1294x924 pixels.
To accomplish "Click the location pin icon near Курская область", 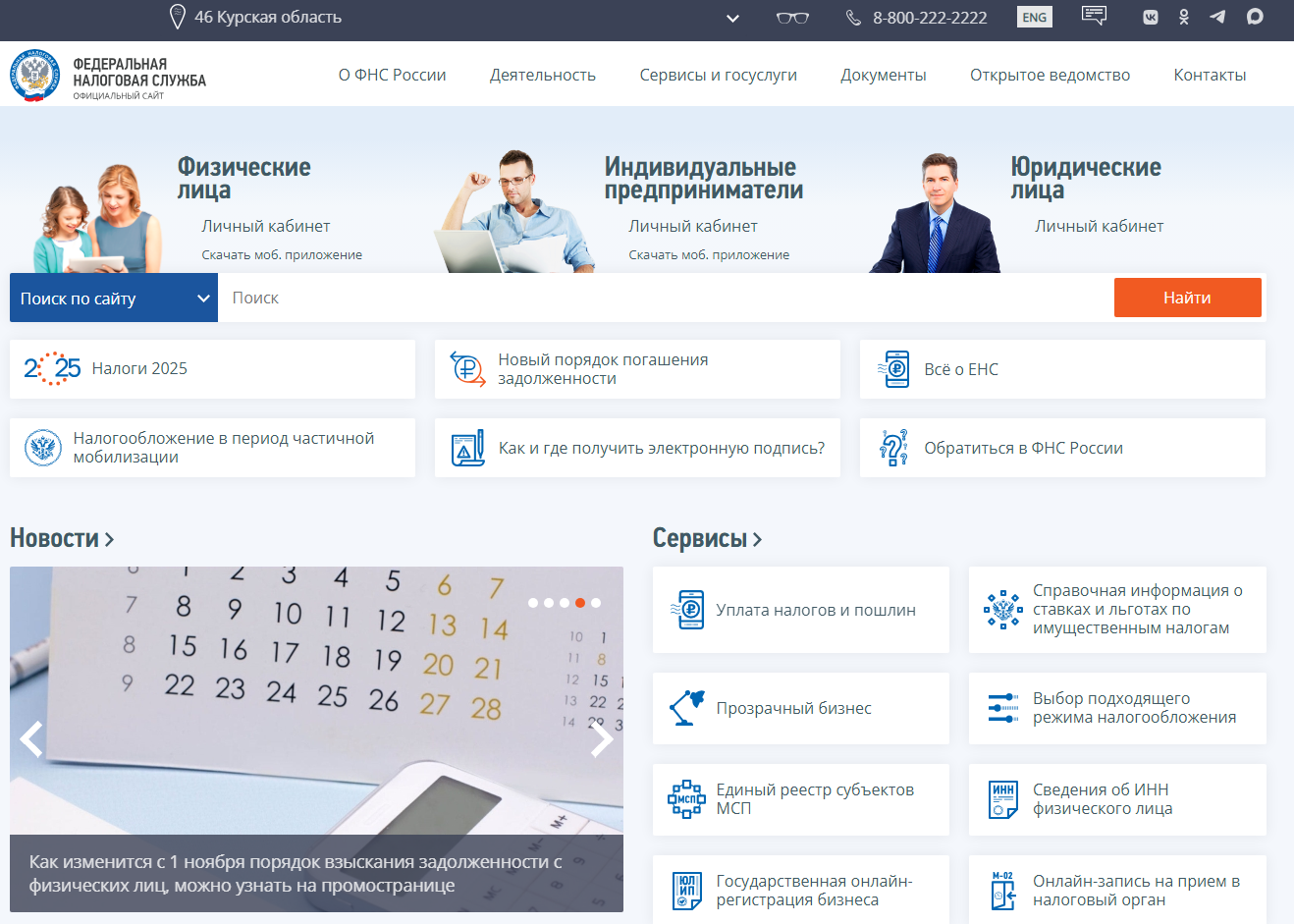I will click(x=178, y=17).
